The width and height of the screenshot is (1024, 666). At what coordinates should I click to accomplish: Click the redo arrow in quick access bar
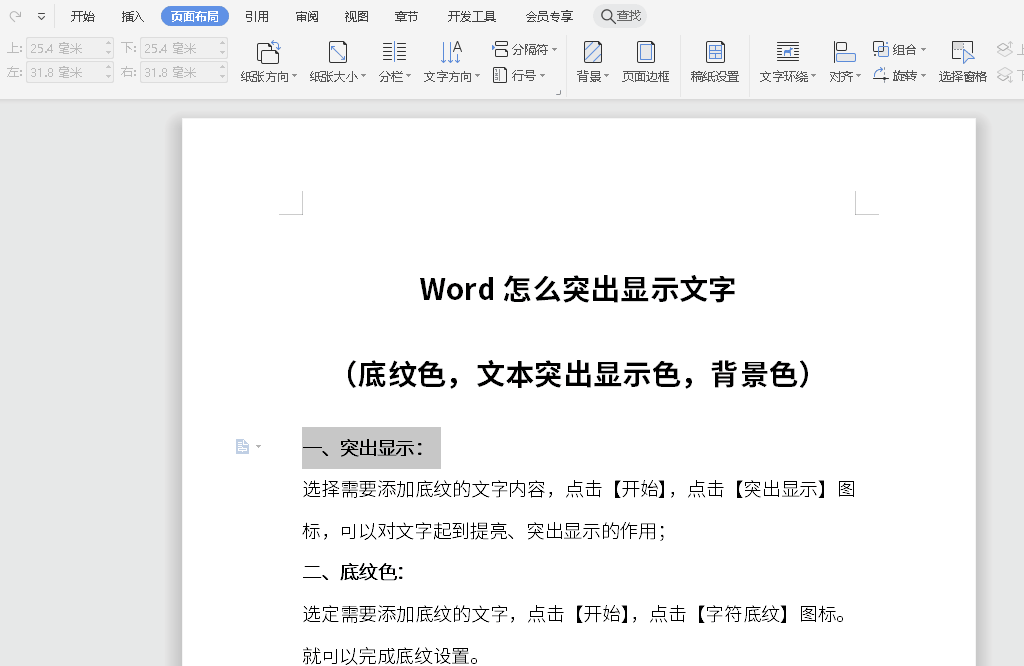tap(15, 16)
